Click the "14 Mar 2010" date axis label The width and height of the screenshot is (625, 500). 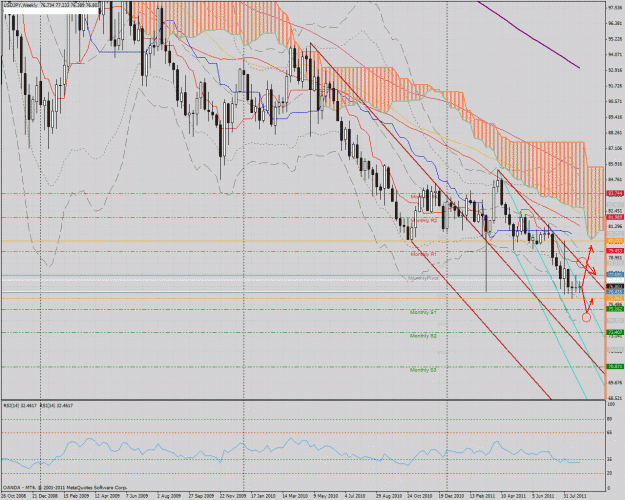[x=295, y=496]
